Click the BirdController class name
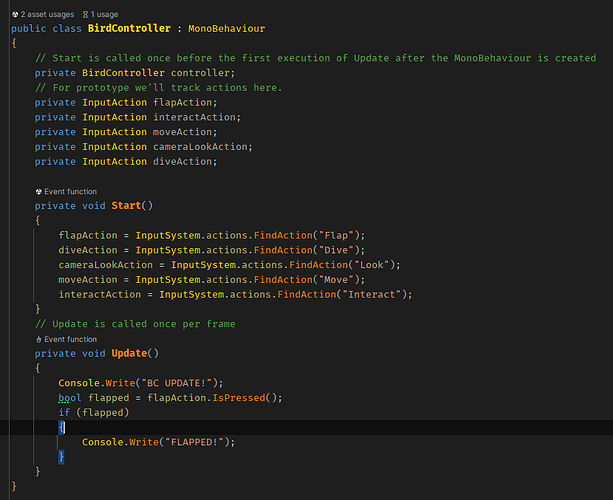This screenshot has height=500, width=613. (129, 28)
